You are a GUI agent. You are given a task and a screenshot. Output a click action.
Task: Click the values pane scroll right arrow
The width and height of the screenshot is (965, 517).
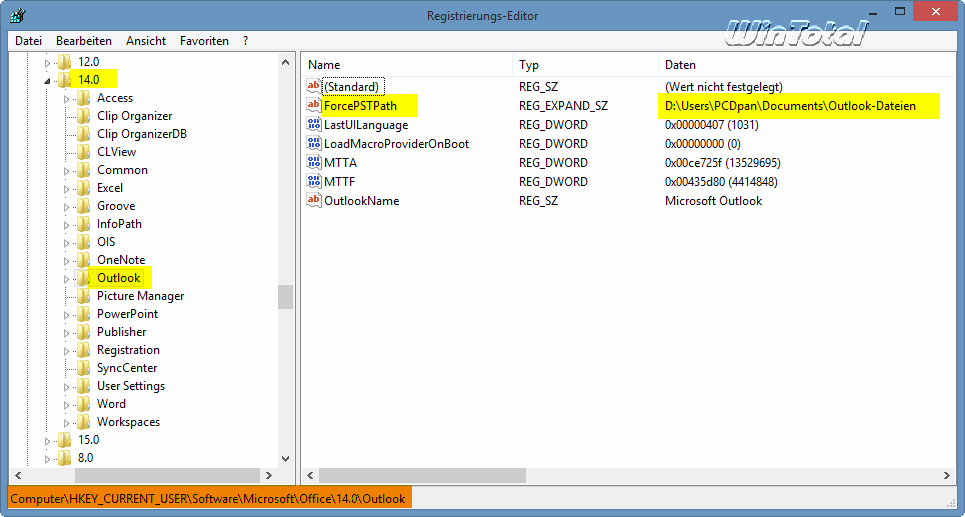(x=948, y=475)
